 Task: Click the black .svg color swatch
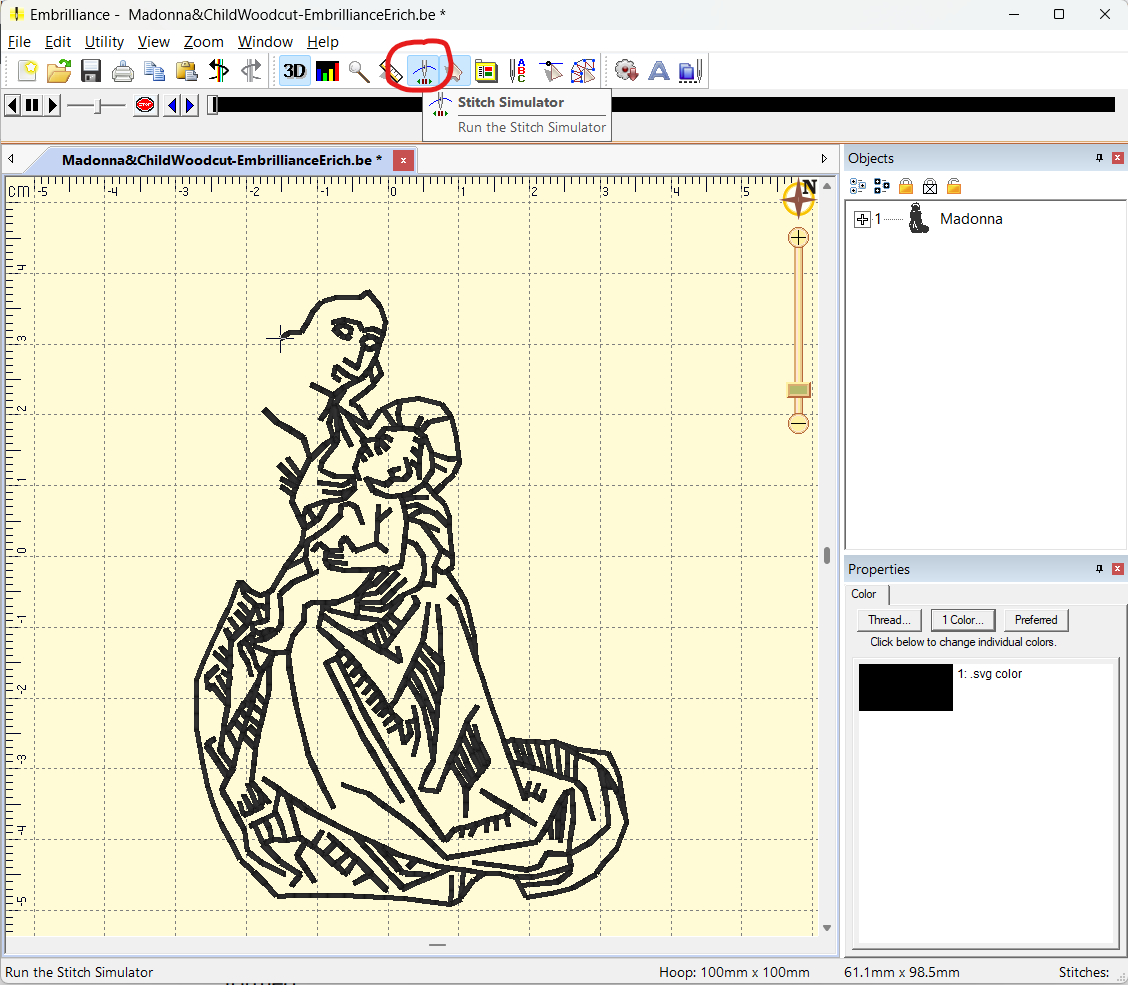(x=905, y=688)
